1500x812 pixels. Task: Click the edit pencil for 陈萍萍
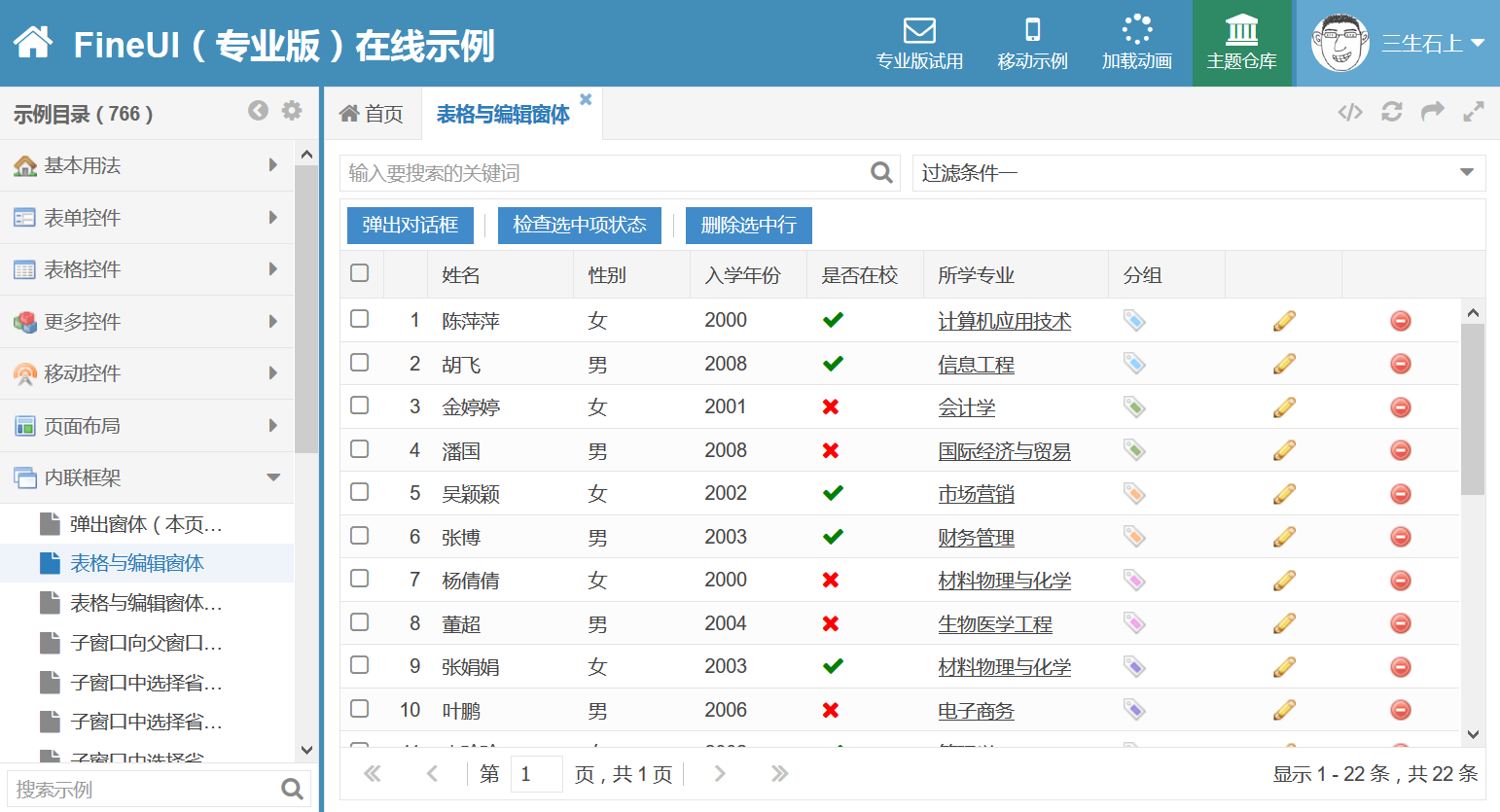tap(1284, 321)
